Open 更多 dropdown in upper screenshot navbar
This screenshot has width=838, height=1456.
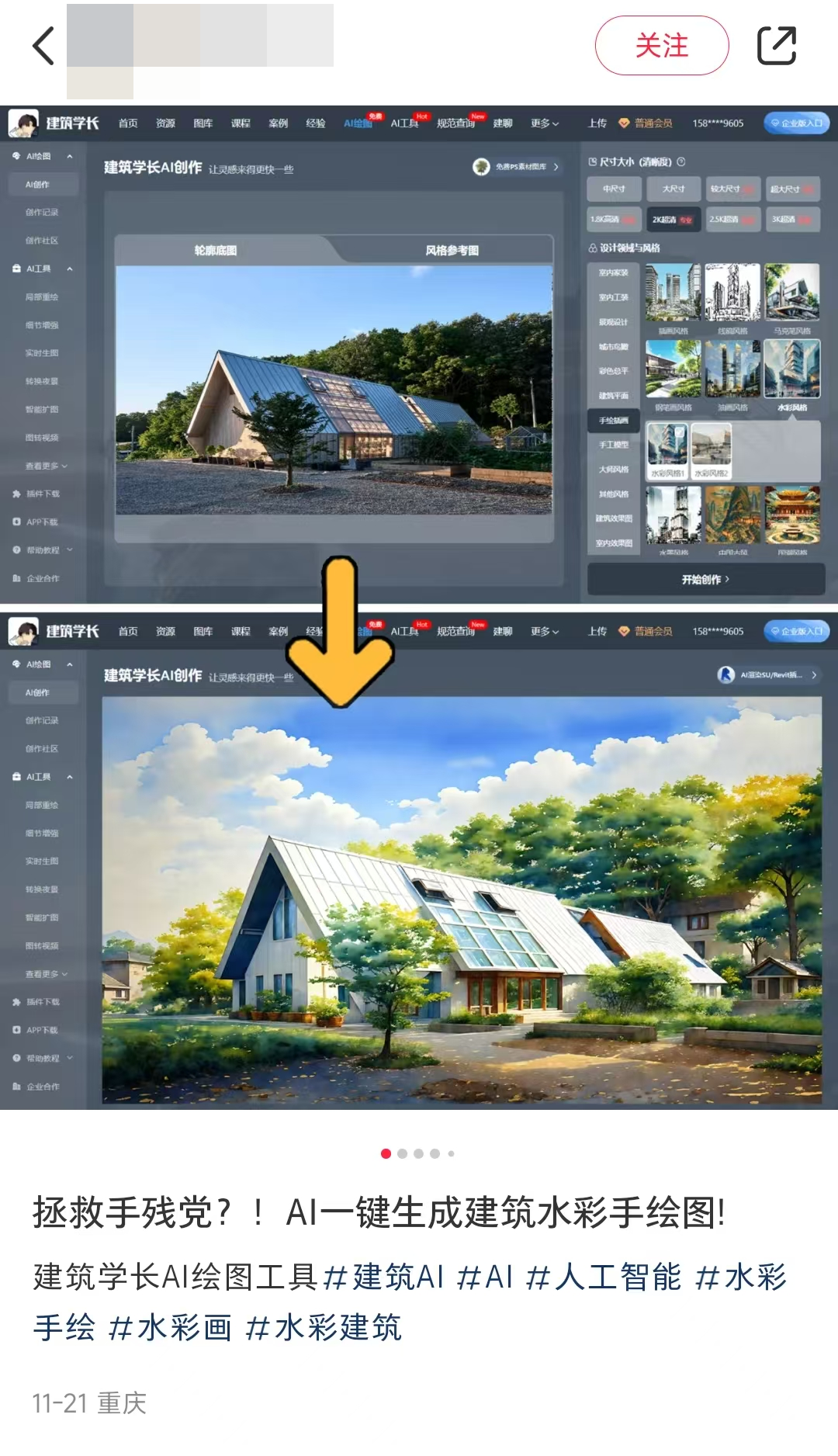pos(545,123)
